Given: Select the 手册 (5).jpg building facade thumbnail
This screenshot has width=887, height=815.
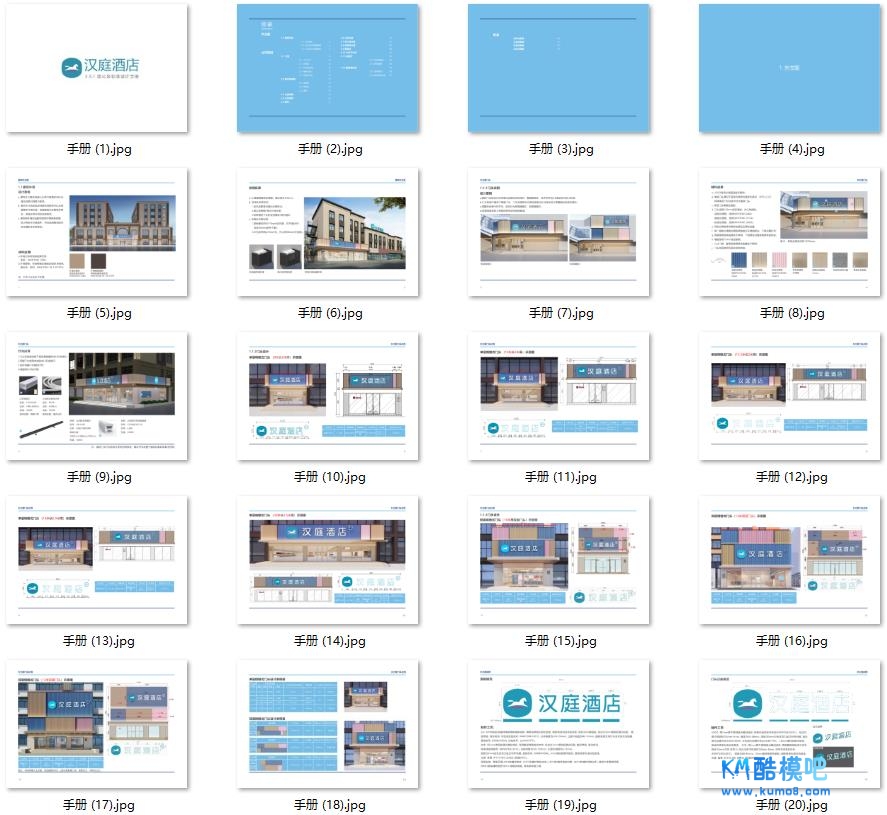Looking at the screenshot, I should click(x=97, y=232).
